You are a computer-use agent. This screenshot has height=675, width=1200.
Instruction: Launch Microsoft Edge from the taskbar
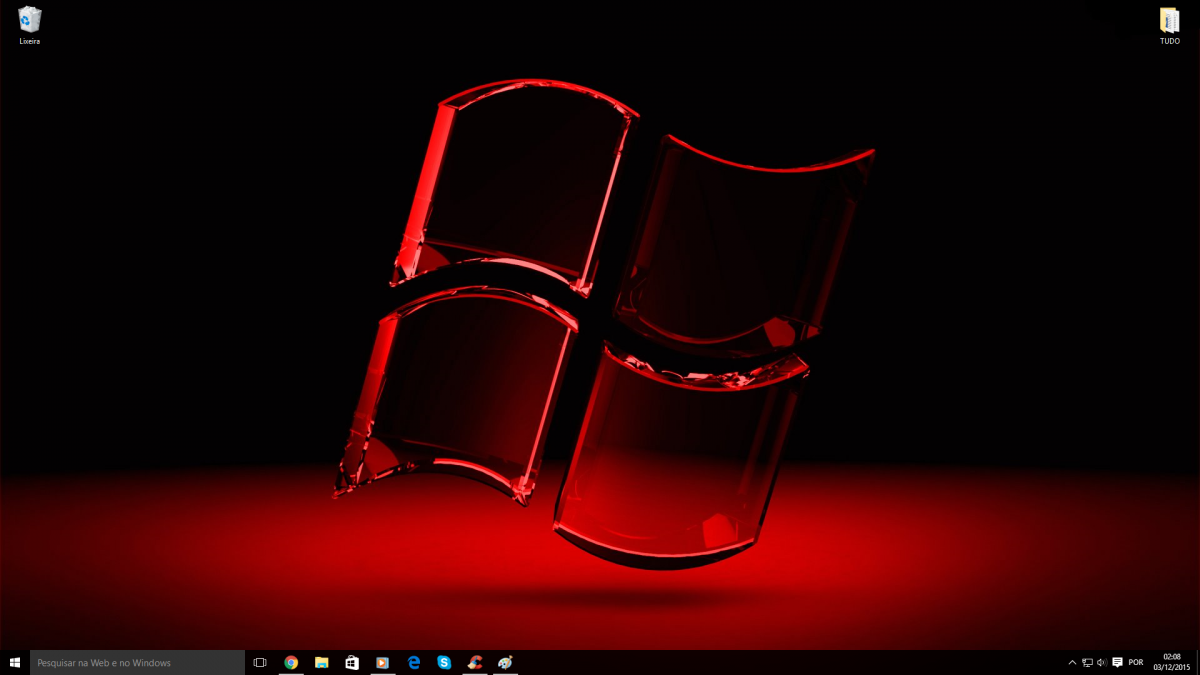[x=414, y=662]
